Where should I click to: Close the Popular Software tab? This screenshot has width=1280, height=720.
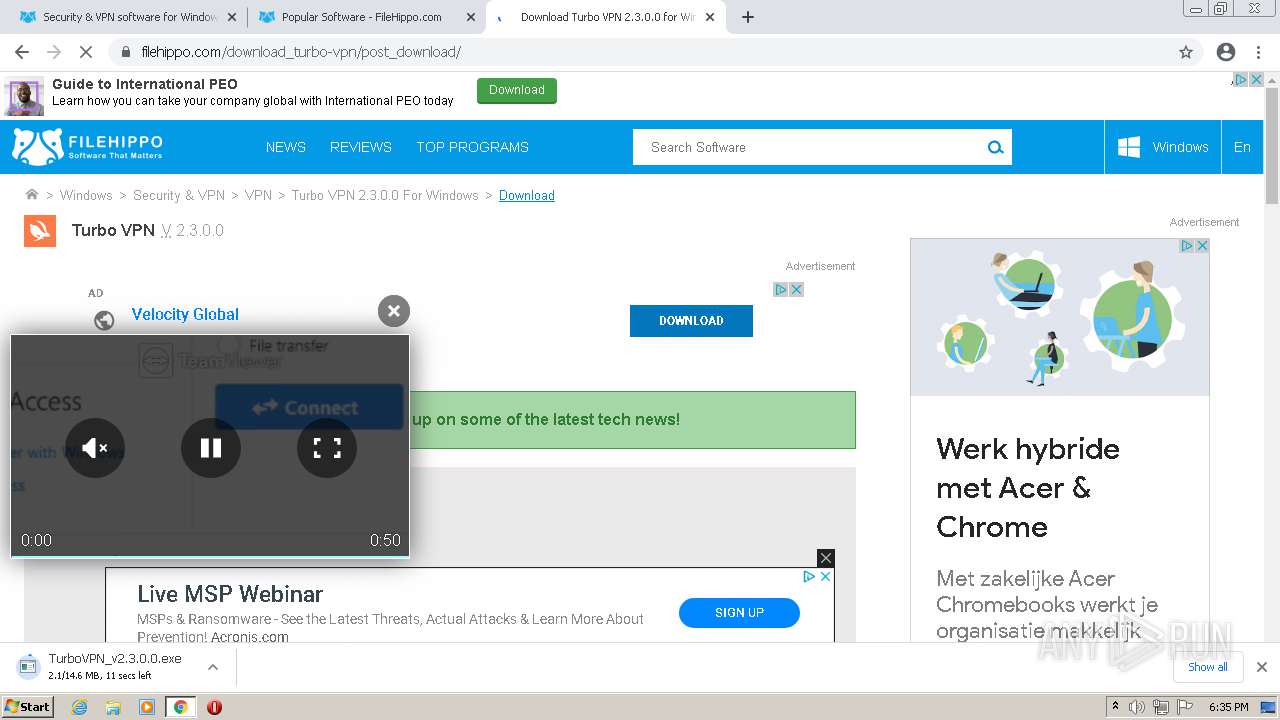[471, 17]
